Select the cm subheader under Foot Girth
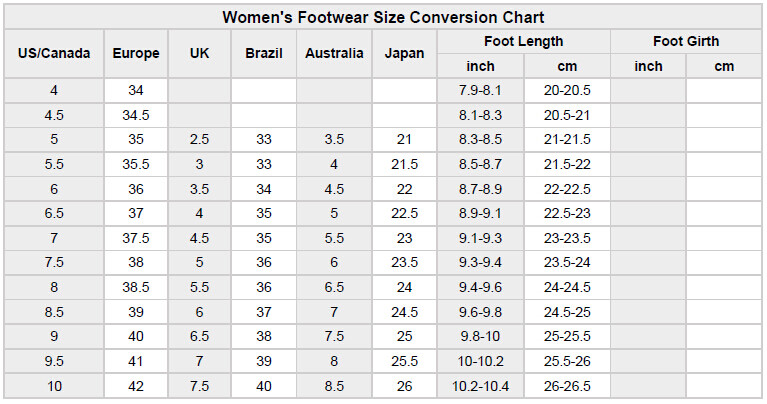Viewport: 767px width, 404px height. click(x=724, y=67)
